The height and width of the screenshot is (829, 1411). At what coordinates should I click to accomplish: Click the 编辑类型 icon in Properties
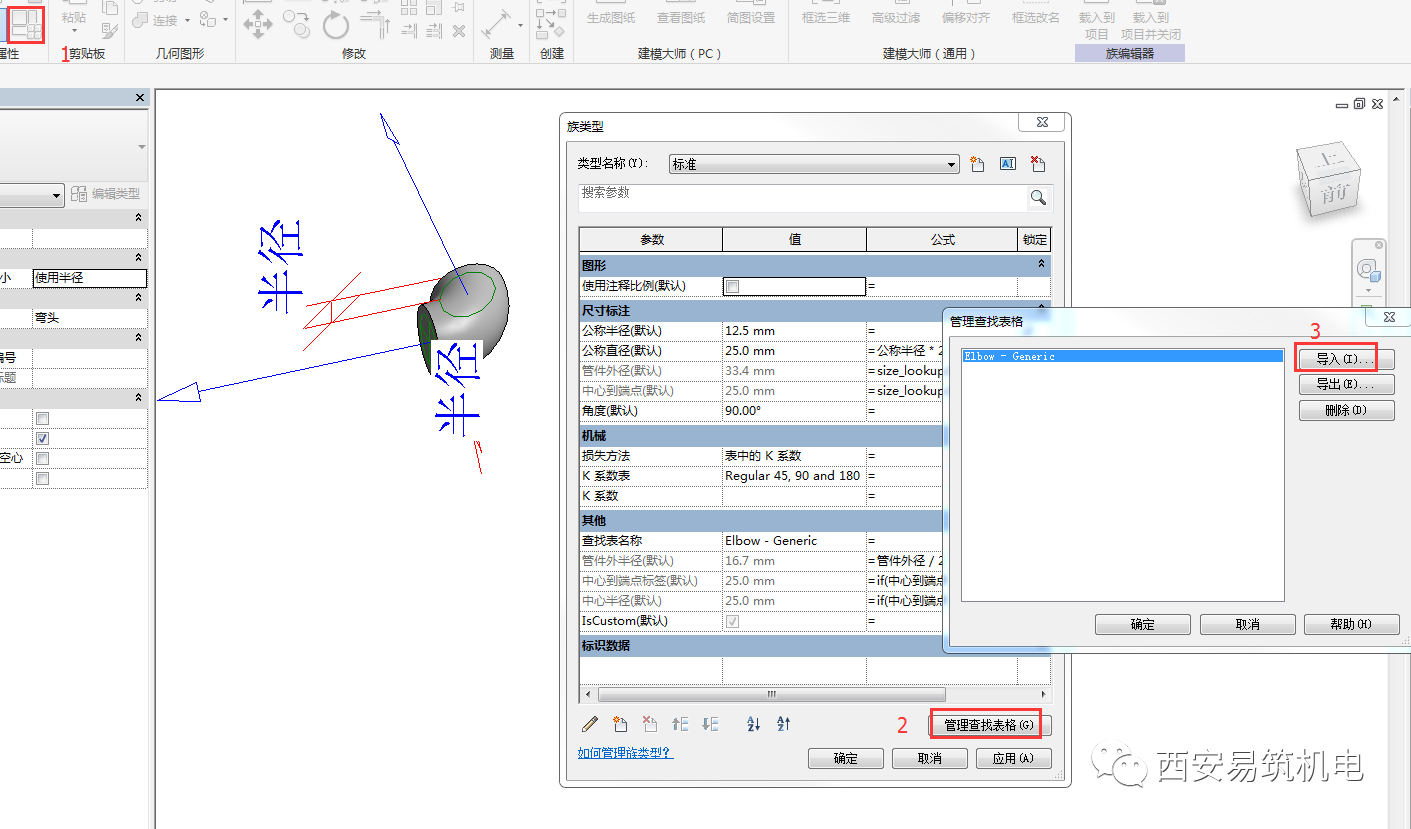click(x=79, y=194)
